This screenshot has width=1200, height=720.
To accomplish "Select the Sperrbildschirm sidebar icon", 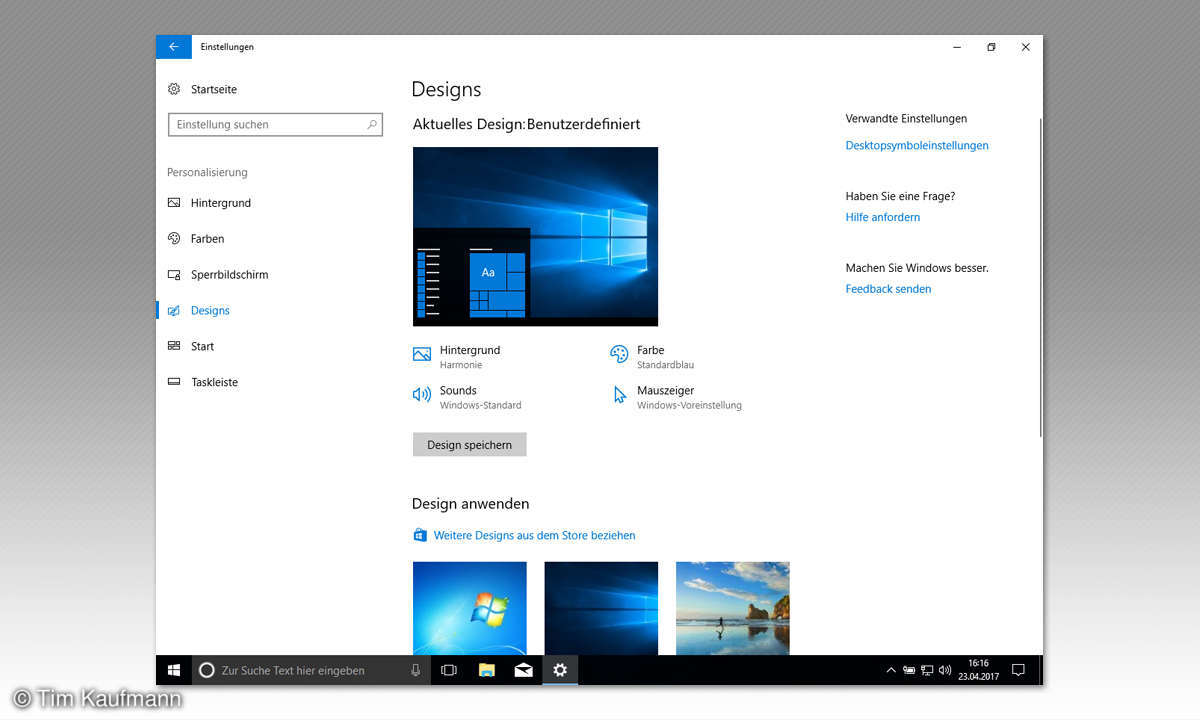I will point(174,275).
